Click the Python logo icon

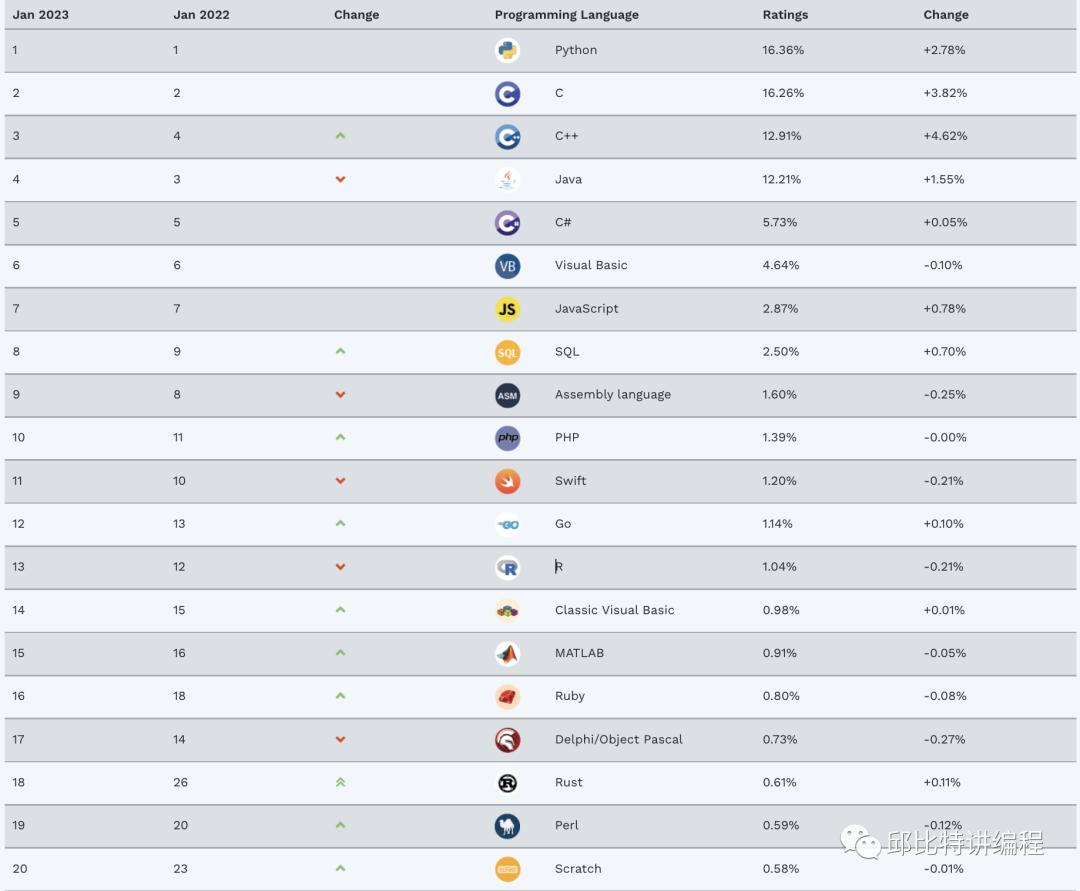coord(507,50)
